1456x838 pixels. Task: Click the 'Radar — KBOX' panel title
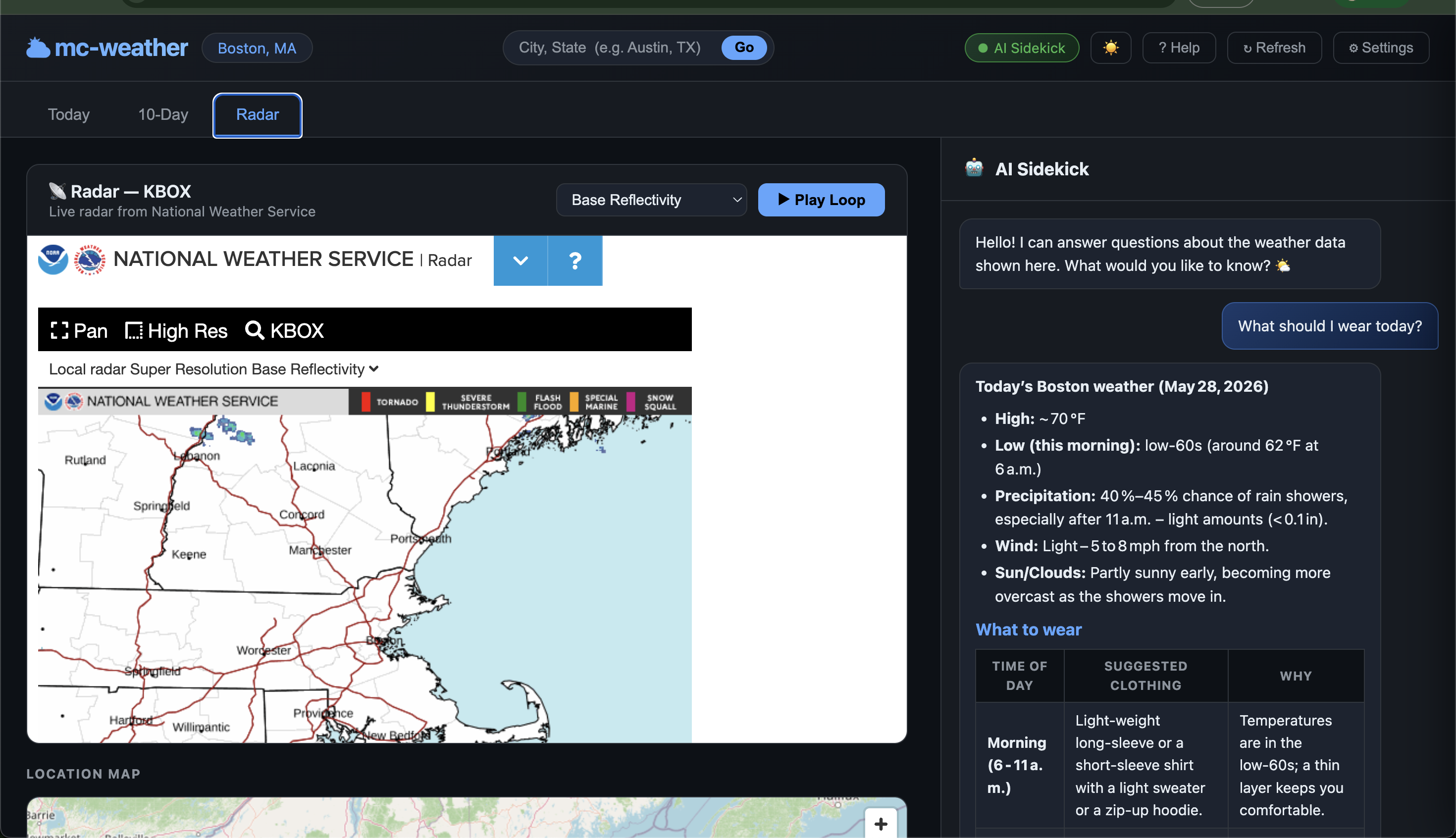point(131,191)
